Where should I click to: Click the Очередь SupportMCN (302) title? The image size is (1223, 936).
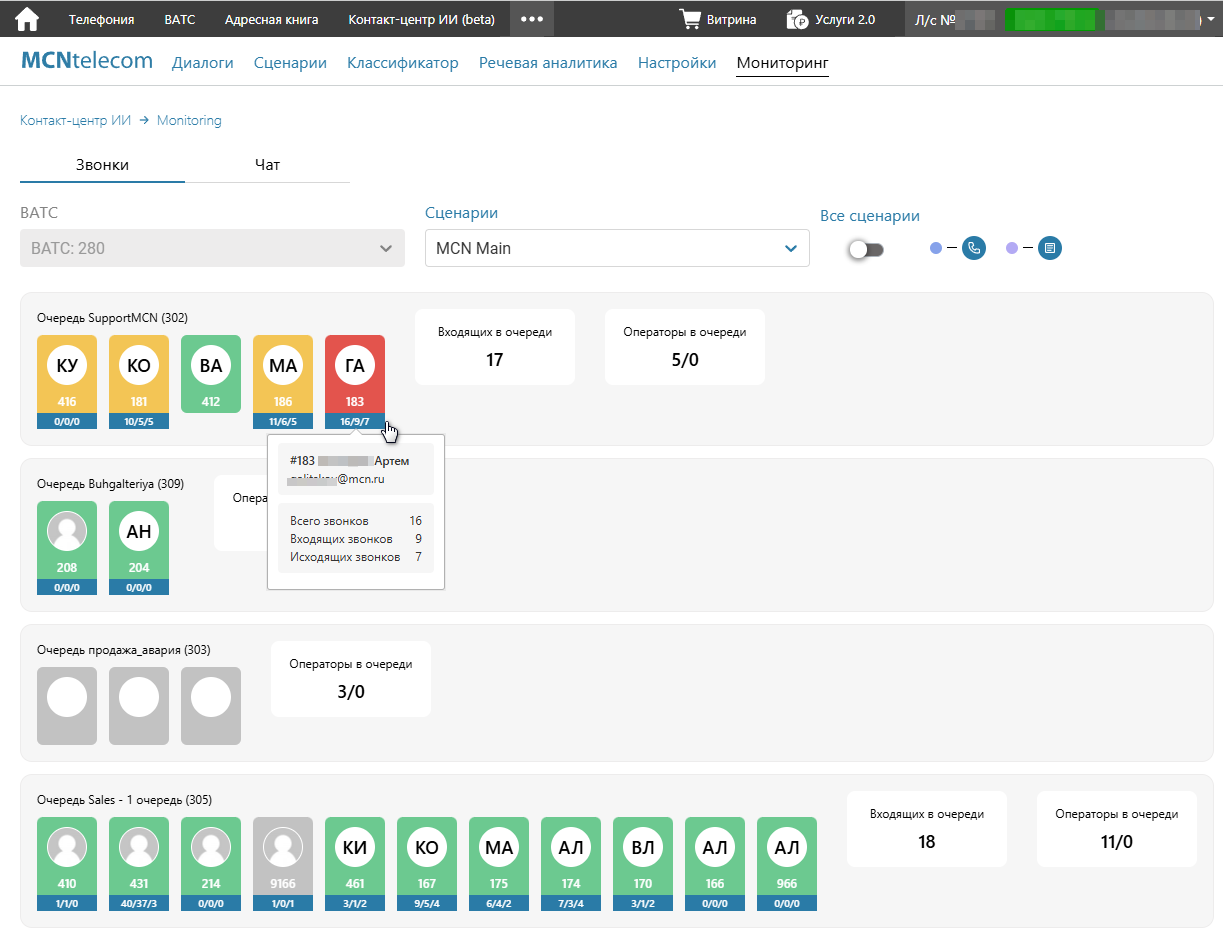(112, 318)
